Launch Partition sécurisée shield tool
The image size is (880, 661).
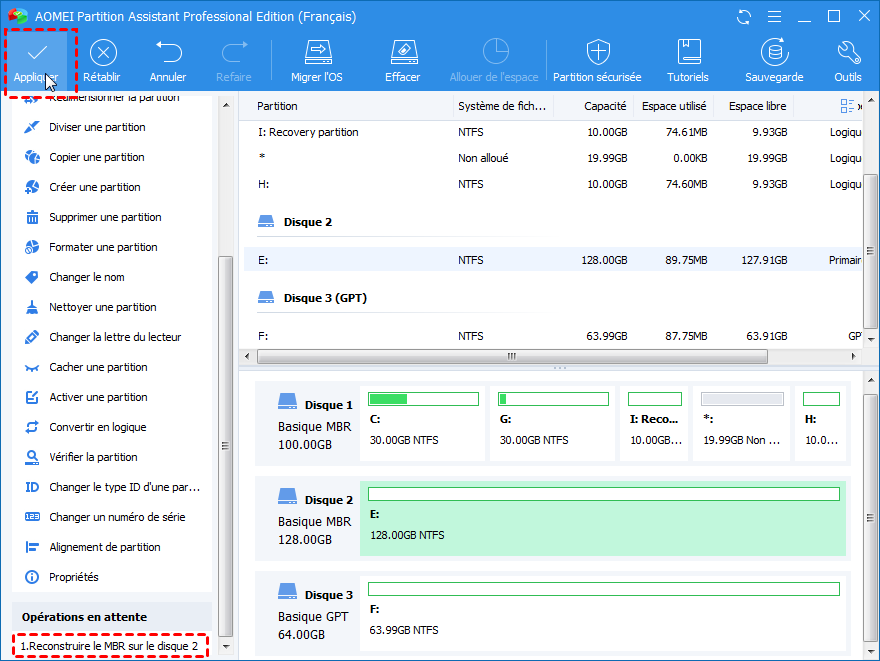tap(597, 60)
